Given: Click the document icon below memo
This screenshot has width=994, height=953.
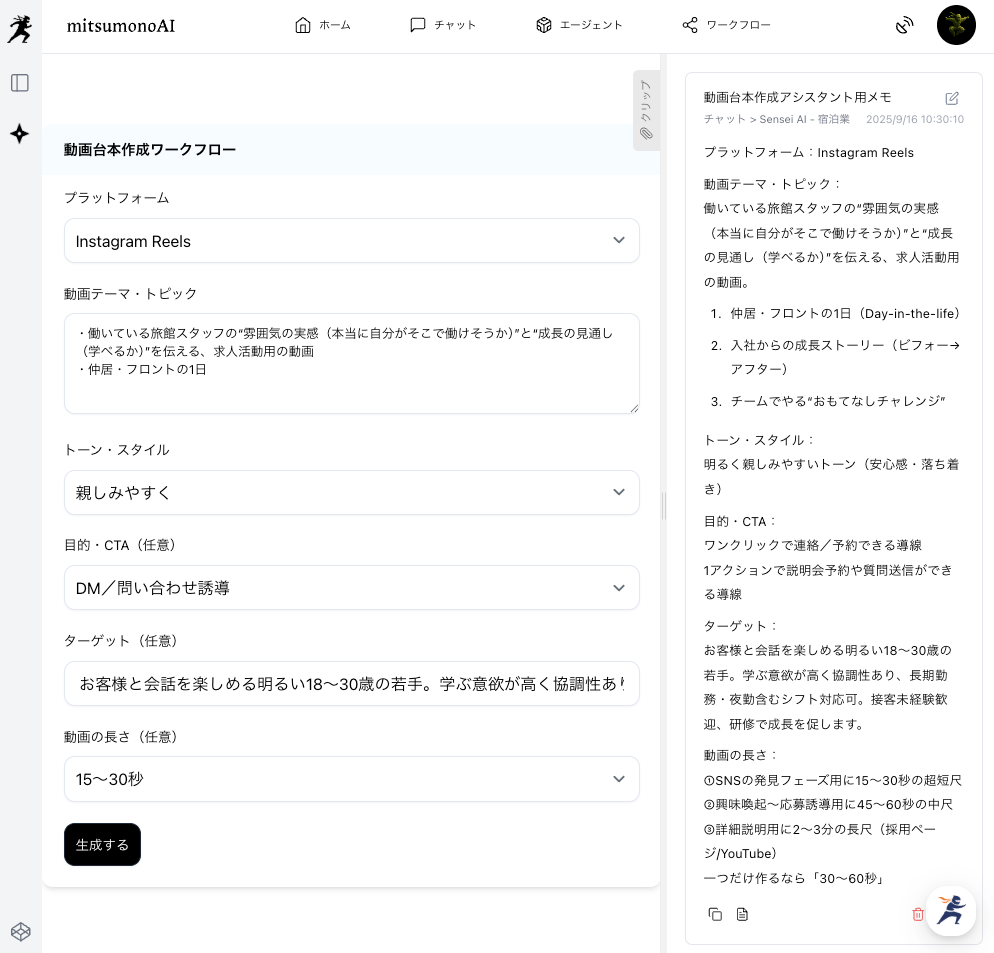Looking at the screenshot, I should click(x=742, y=914).
